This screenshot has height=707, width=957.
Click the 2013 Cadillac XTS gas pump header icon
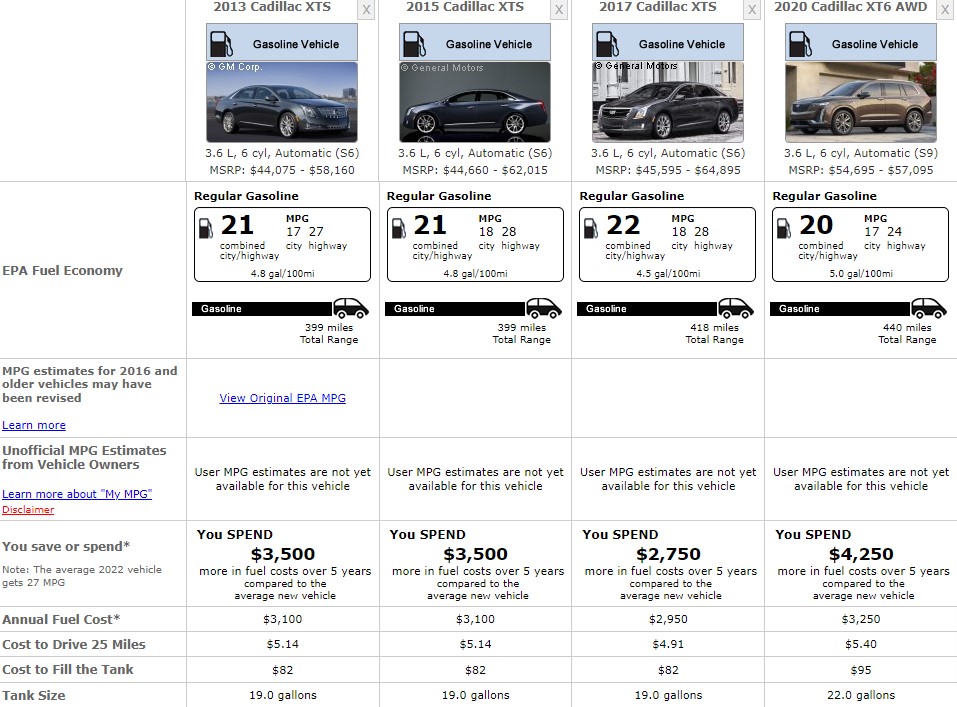pos(221,44)
